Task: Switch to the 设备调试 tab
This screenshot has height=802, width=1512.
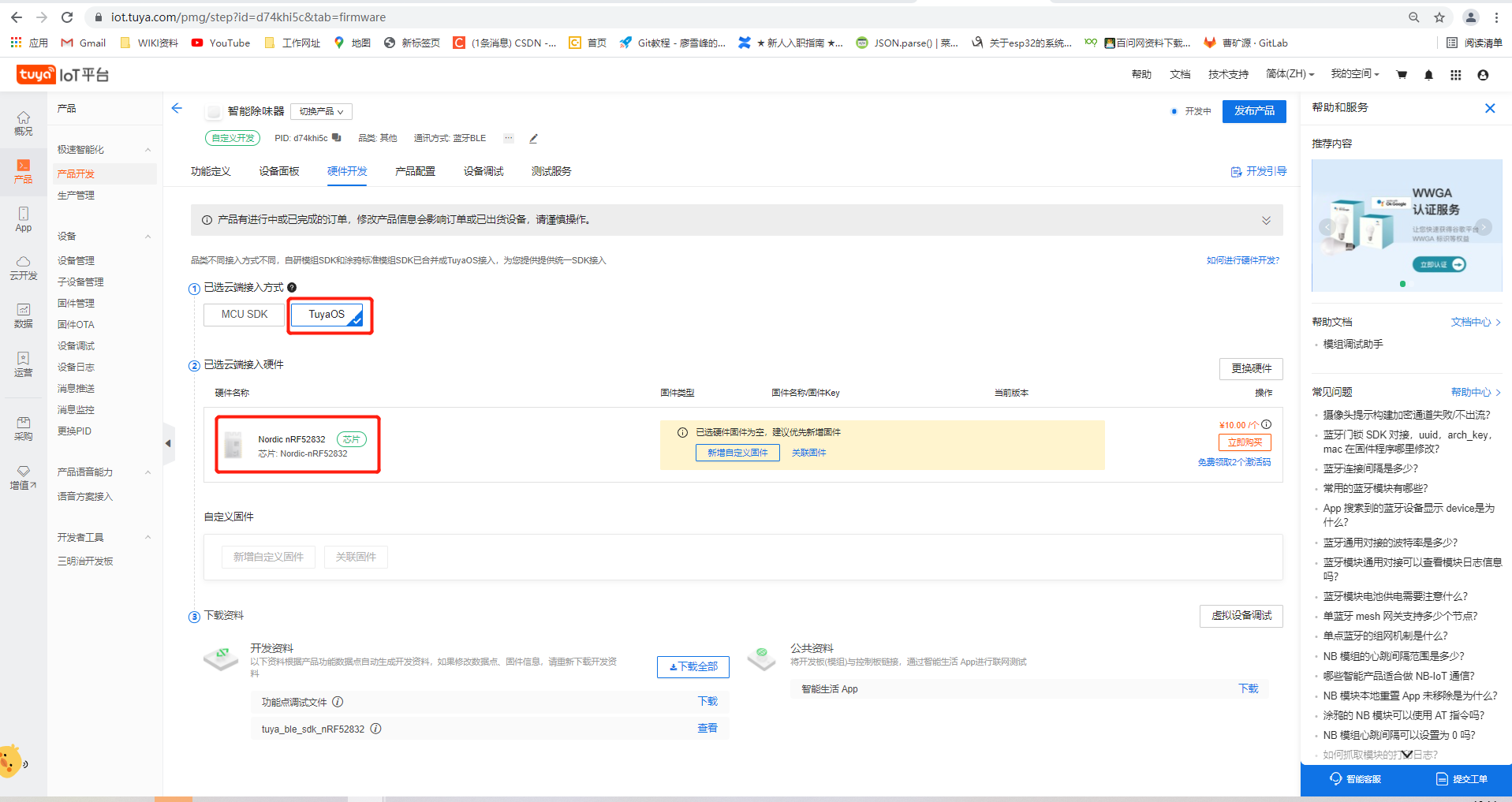Action: click(x=483, y=171)
